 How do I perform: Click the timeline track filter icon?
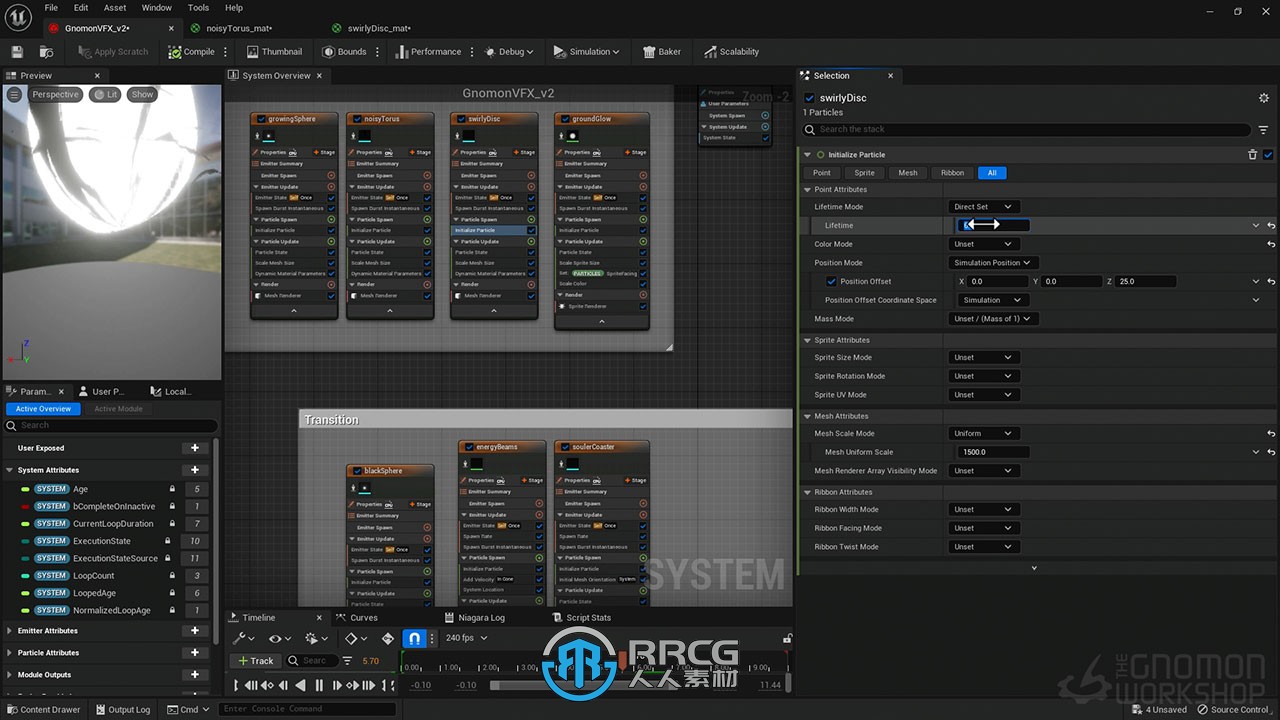tap(347, 661)
